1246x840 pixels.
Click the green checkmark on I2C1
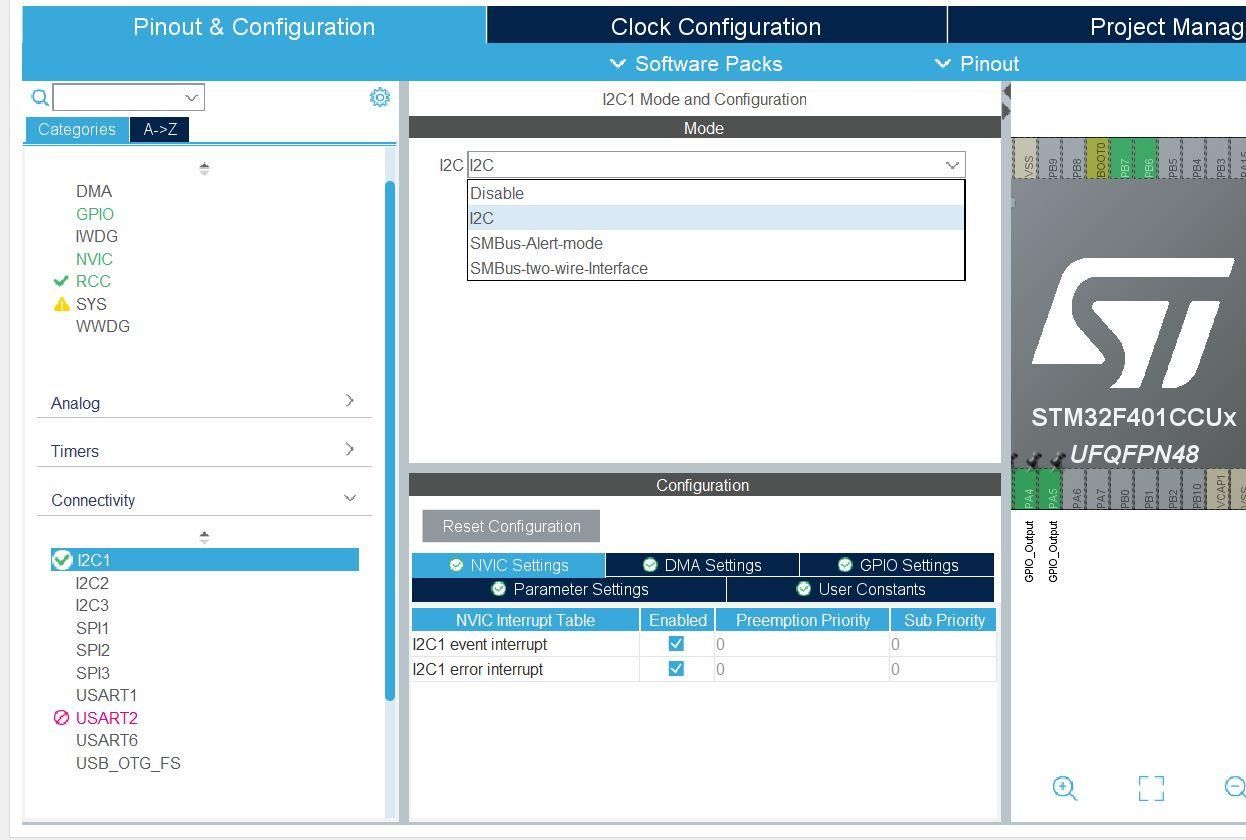click(61, 560)
